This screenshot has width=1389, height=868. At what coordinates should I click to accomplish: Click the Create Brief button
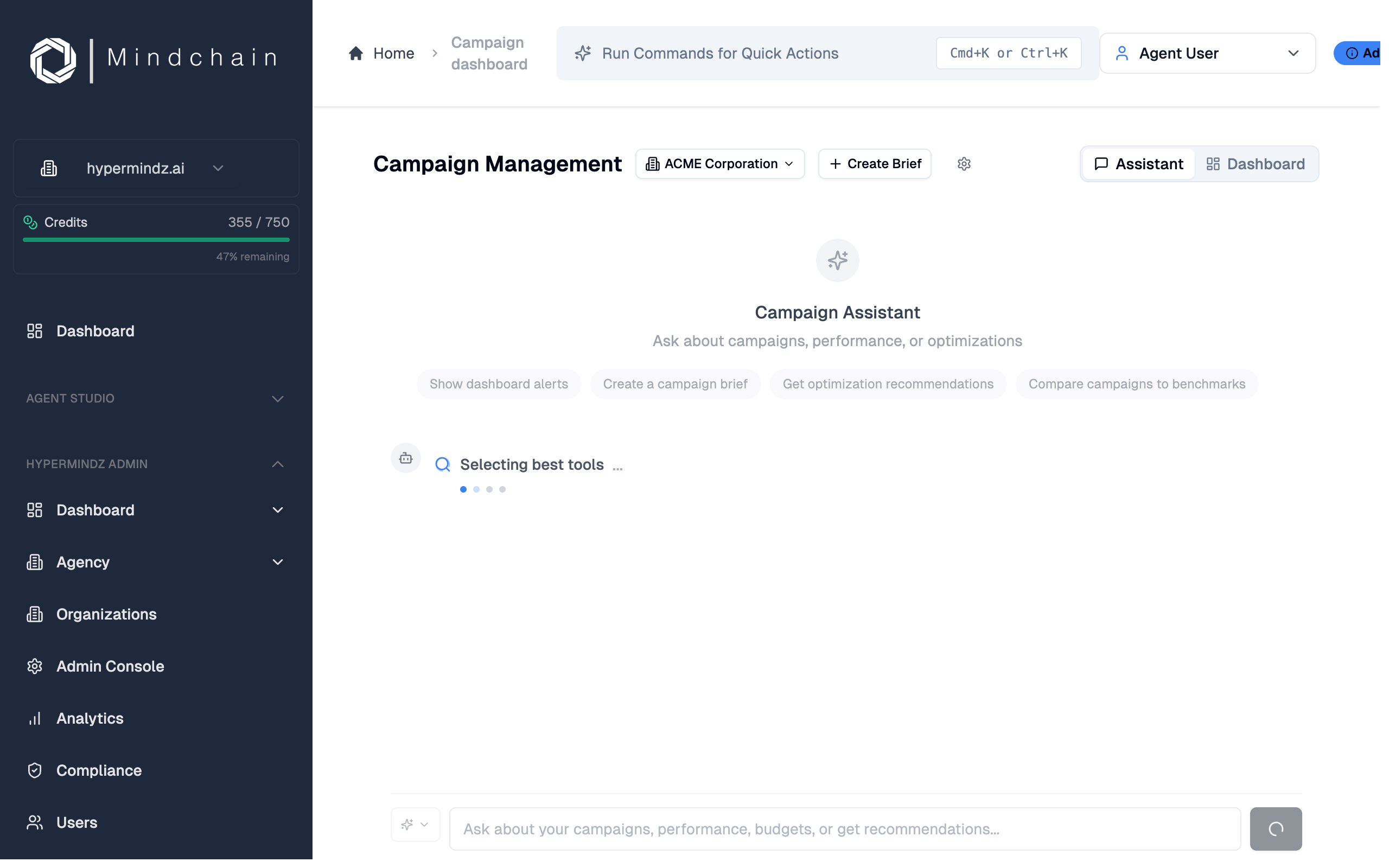[874, 164]
